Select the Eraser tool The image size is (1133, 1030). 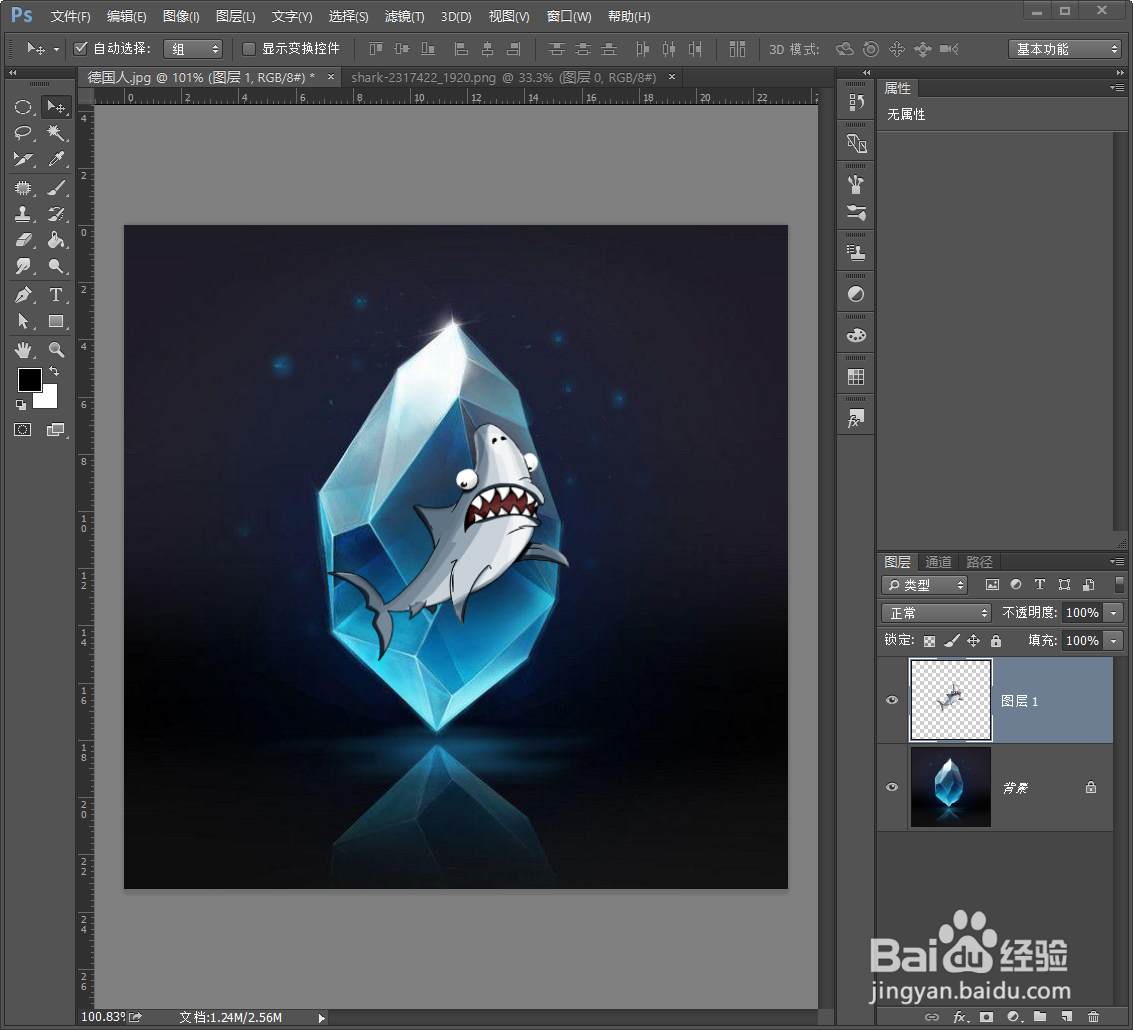coord(23,240)
